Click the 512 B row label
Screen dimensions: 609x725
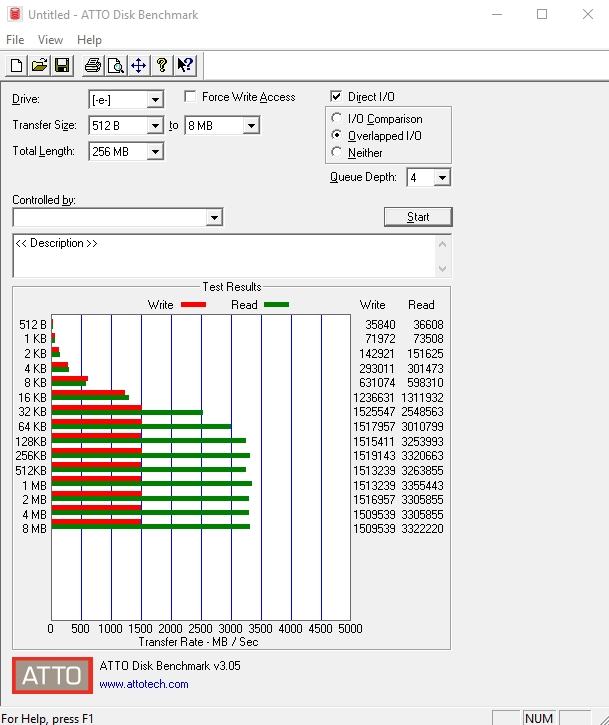pos(33,325)
